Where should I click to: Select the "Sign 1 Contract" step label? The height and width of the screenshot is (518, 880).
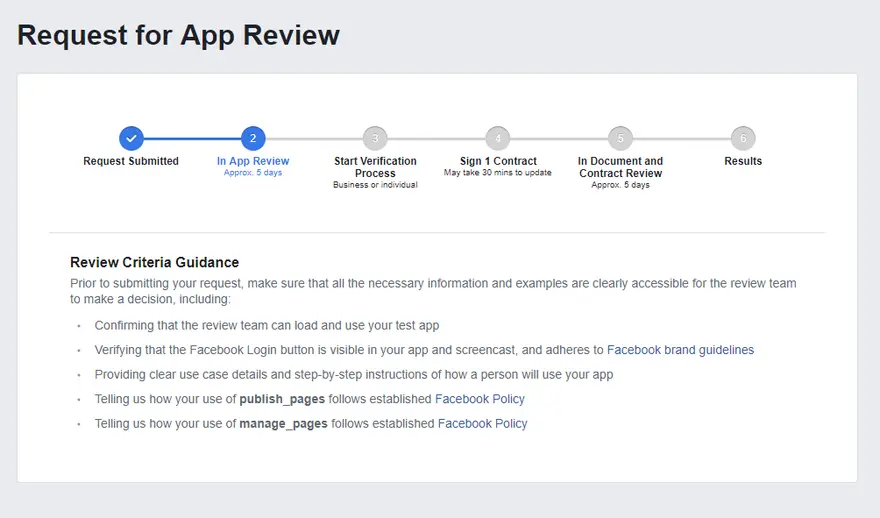pyautogui.click(x=498, y=161)
